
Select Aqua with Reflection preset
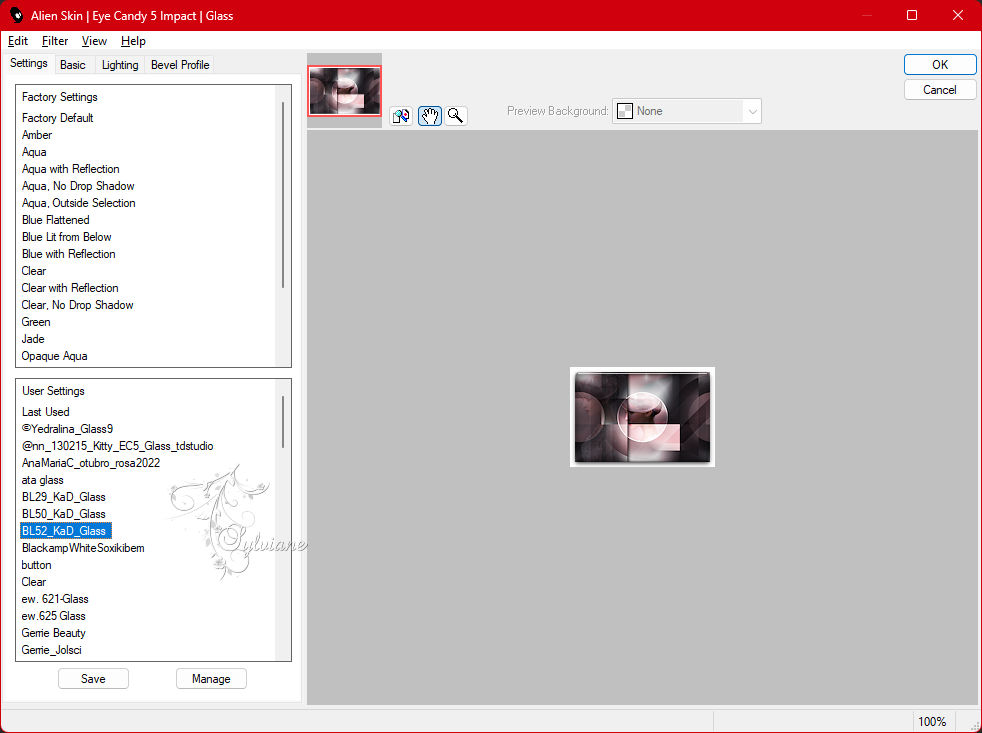pyautogui.click(x=70, y=169)
